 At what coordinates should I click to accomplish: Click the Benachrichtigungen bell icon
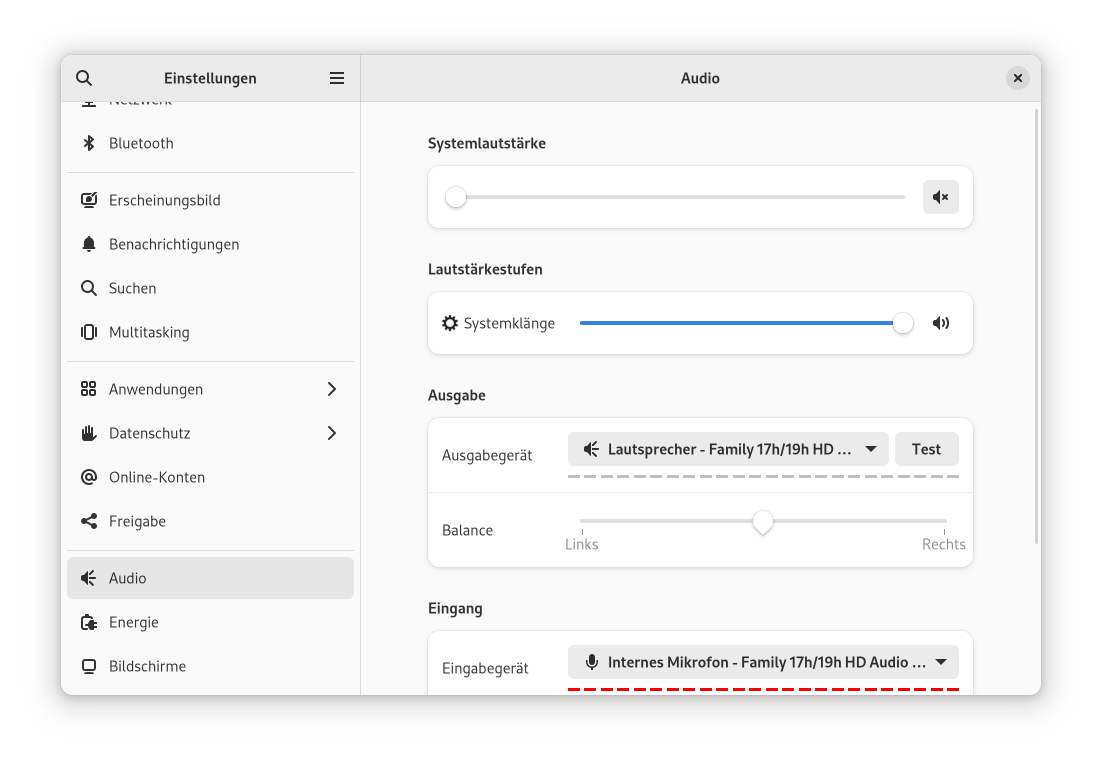point(89,244)
